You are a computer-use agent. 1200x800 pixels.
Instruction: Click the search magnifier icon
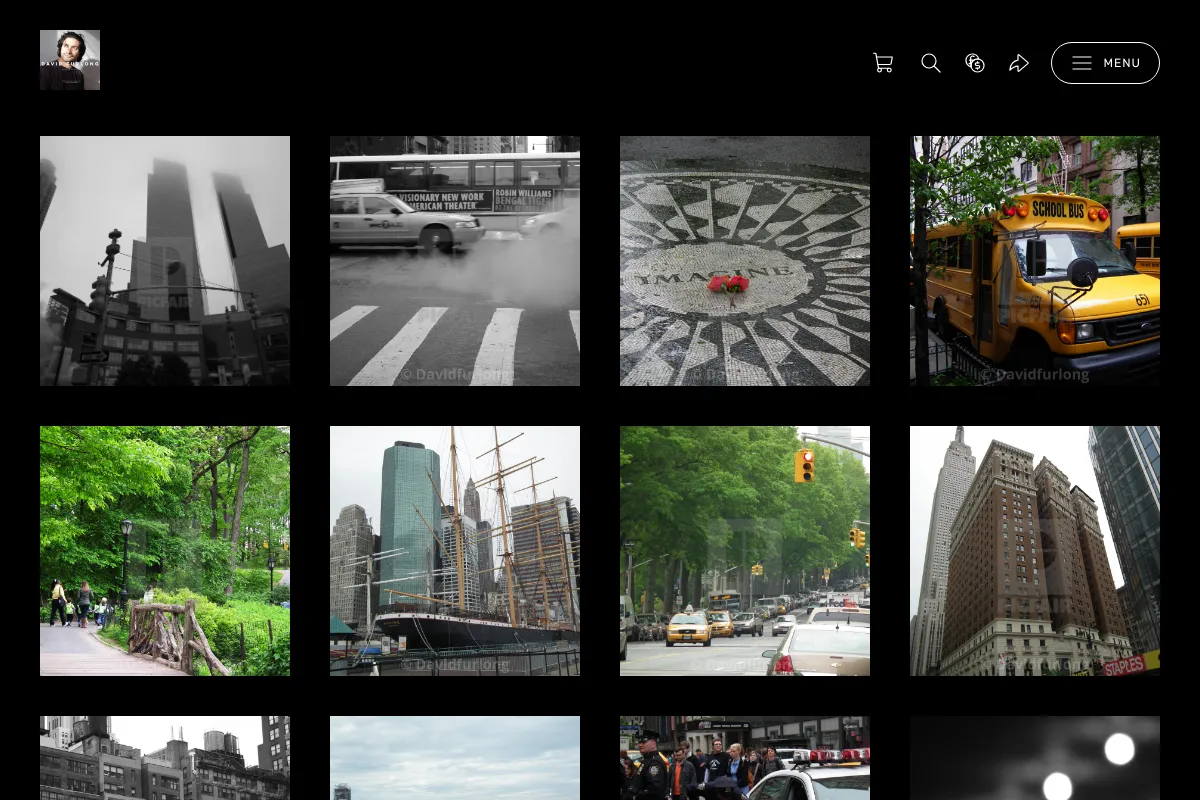point(931,63)
